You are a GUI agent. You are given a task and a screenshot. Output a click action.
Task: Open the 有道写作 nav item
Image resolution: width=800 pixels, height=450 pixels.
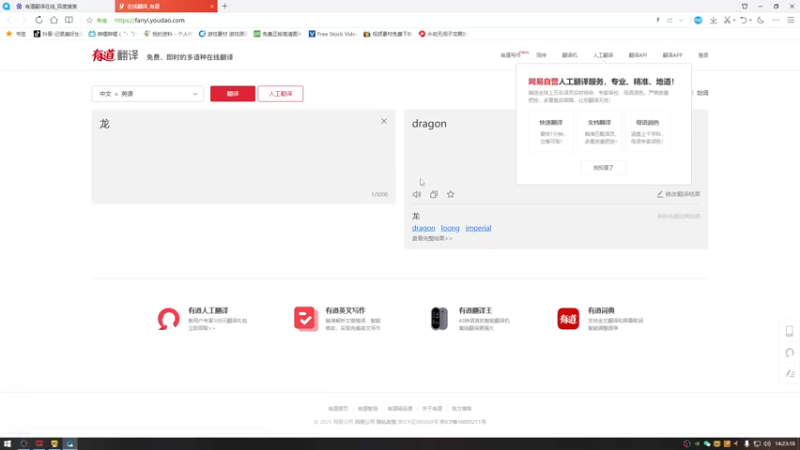point(510,55)
